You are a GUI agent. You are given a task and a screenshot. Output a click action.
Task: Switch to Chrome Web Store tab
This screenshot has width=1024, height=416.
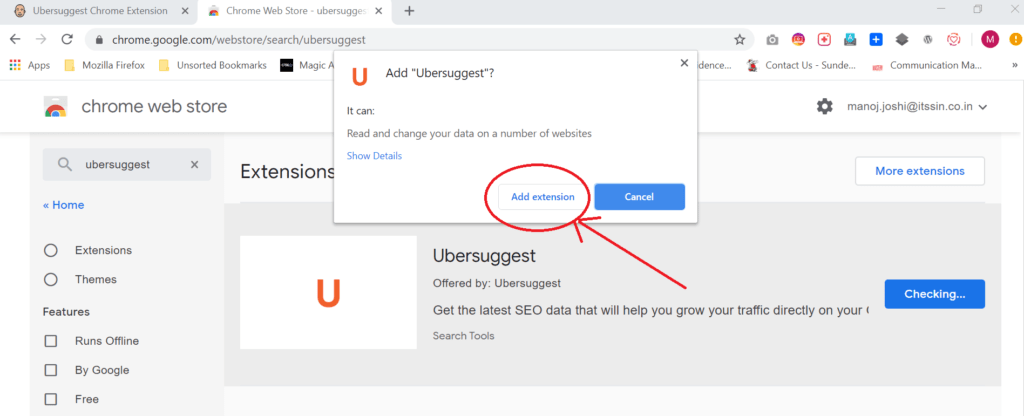tap(294, 11)
